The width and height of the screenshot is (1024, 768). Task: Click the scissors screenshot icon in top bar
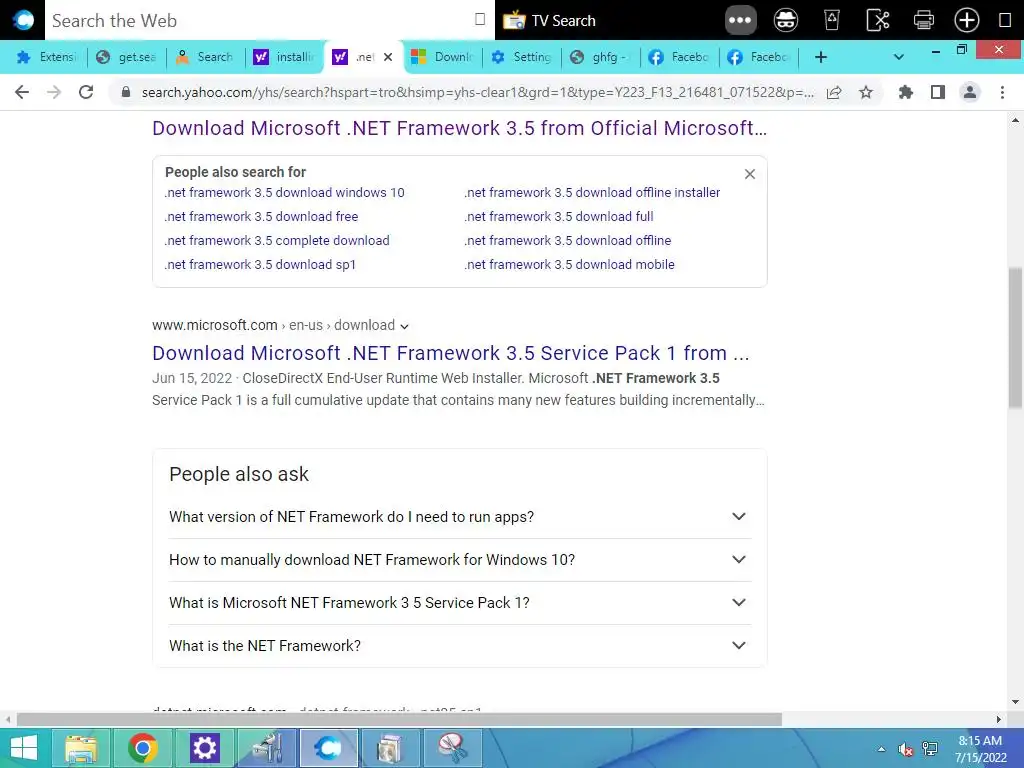878,20
